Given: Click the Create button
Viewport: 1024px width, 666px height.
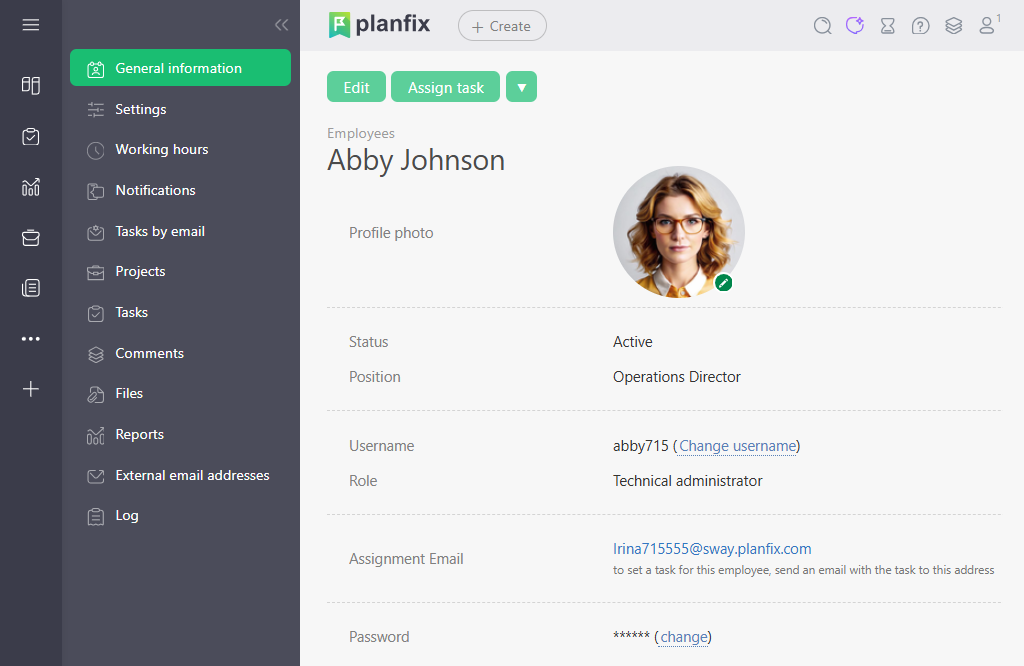Looking at the screenshot, I should 502,26.
